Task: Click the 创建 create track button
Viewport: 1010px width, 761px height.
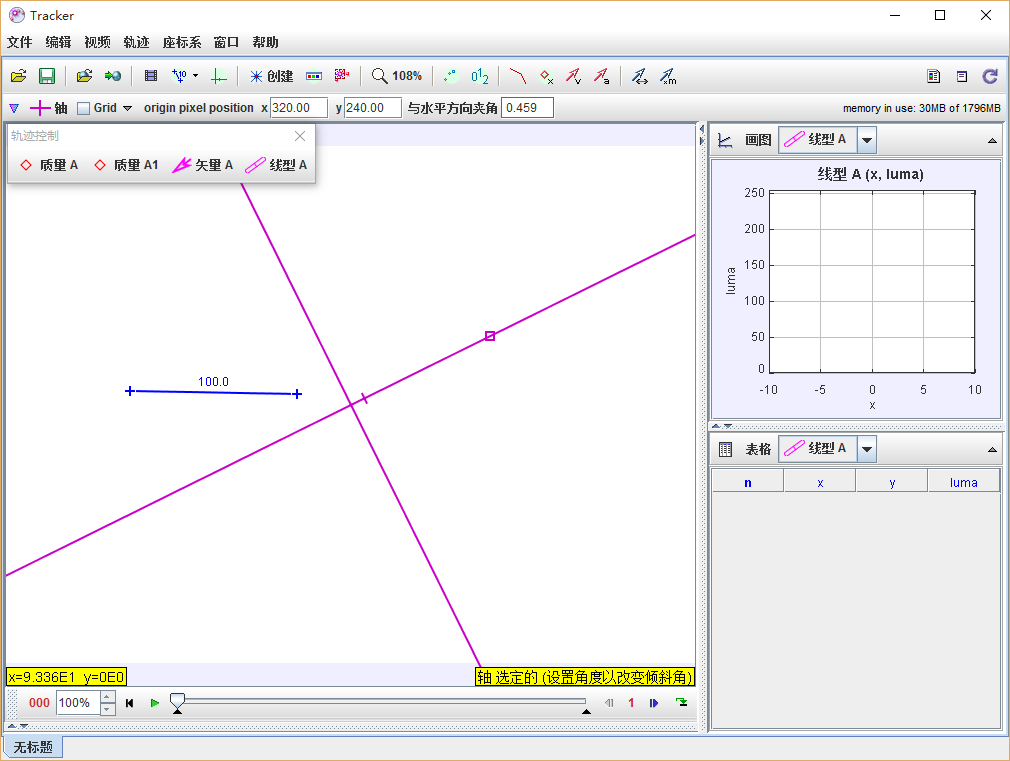Action: click(272, 76)
